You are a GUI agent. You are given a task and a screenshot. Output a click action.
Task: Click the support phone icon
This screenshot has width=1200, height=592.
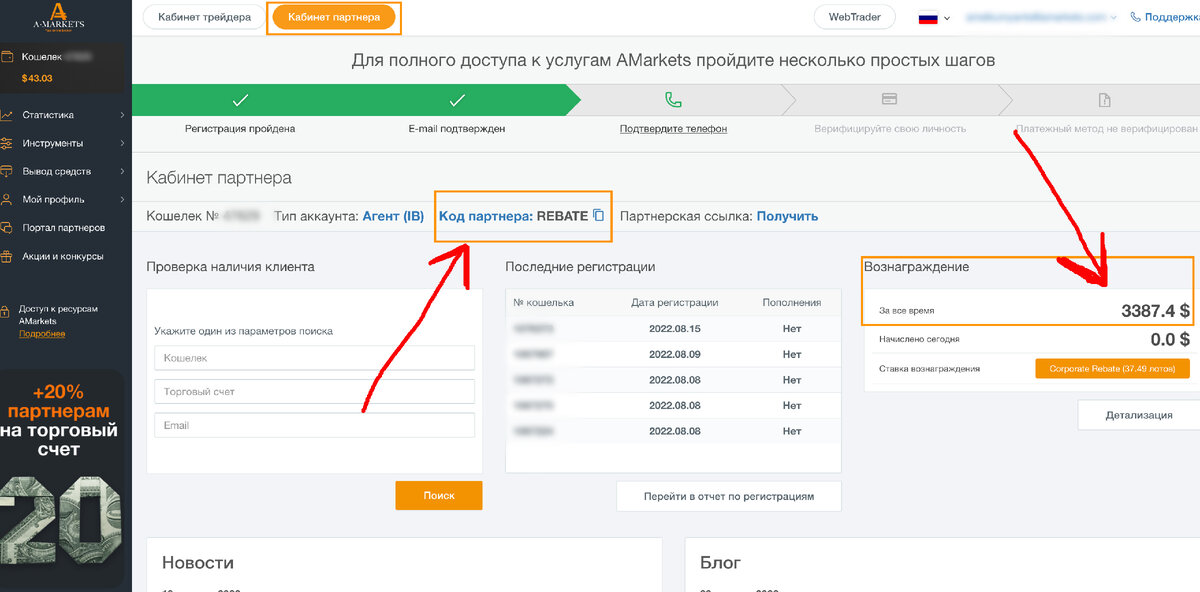coord(1136,17)
